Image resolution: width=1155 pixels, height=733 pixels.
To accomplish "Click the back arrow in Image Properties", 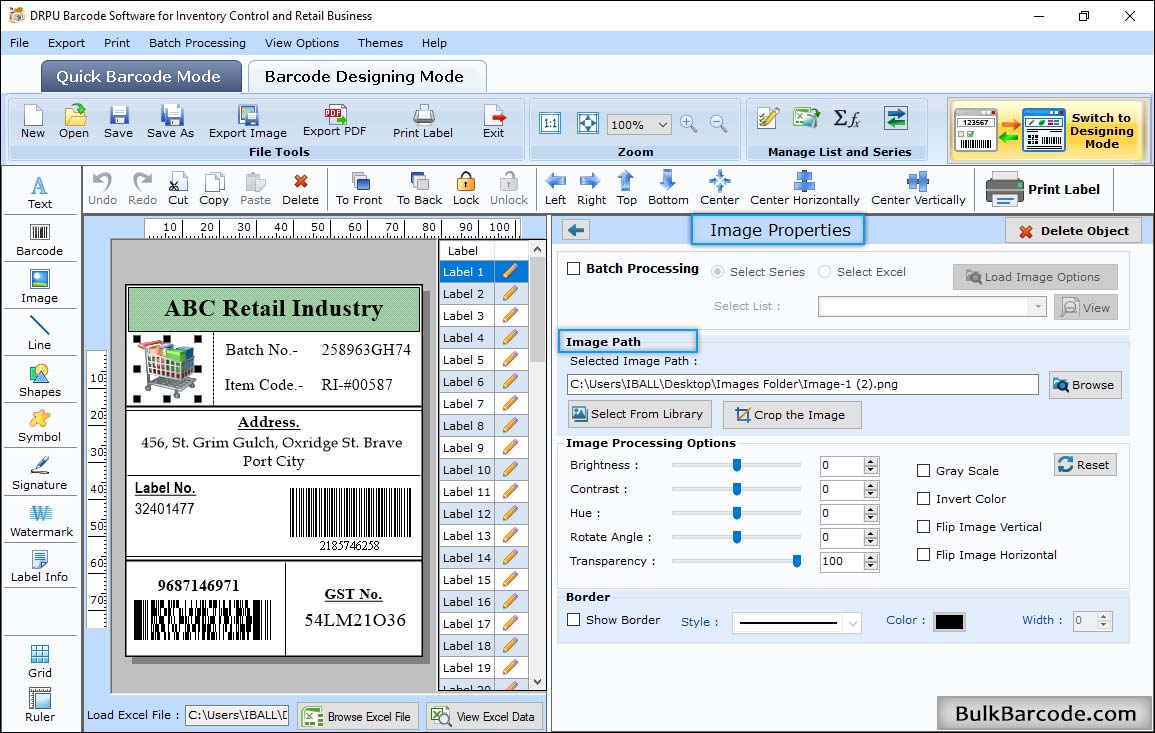I will click(576, 230).
